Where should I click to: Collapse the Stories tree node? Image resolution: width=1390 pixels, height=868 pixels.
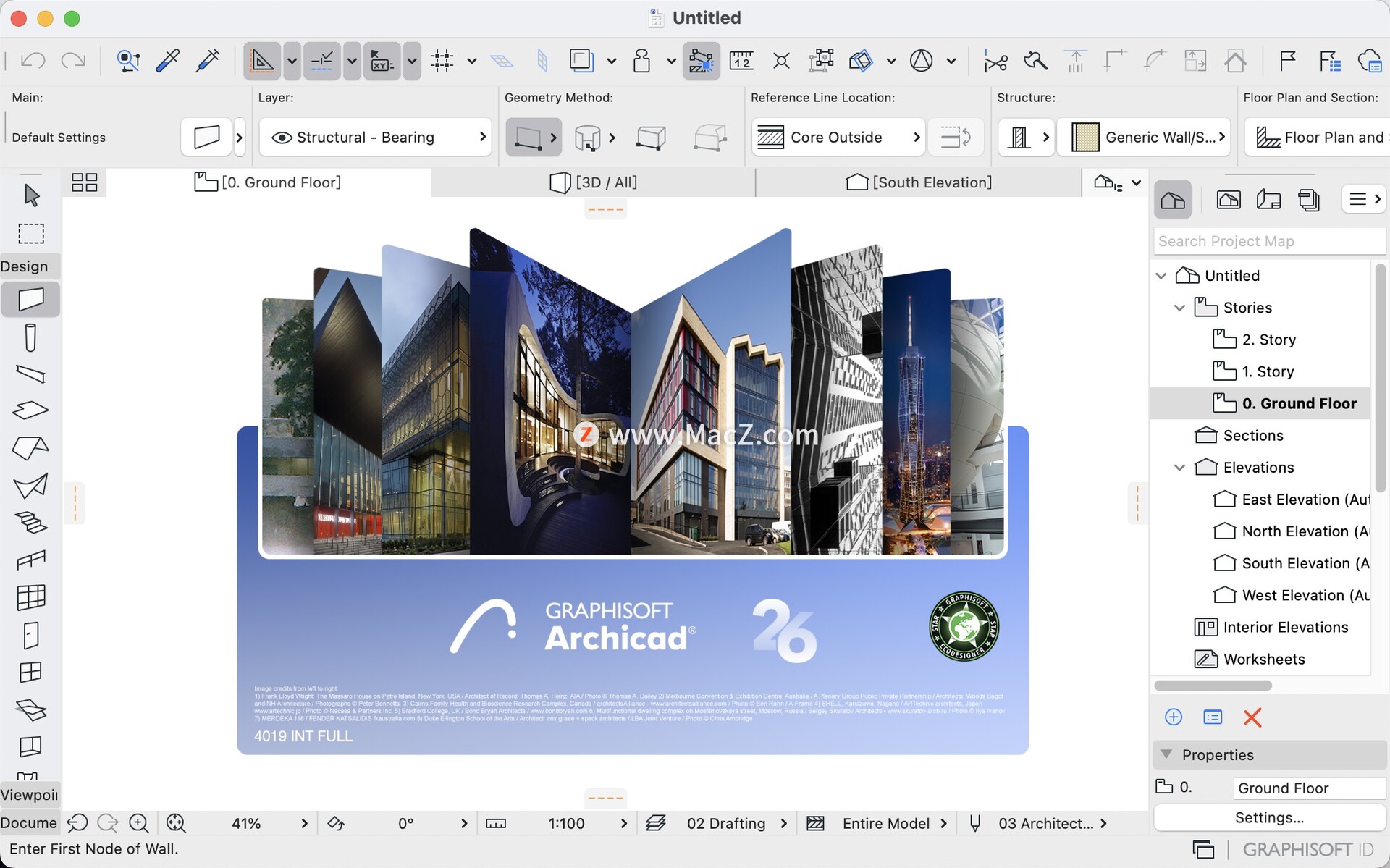[x=1179, y=308]
